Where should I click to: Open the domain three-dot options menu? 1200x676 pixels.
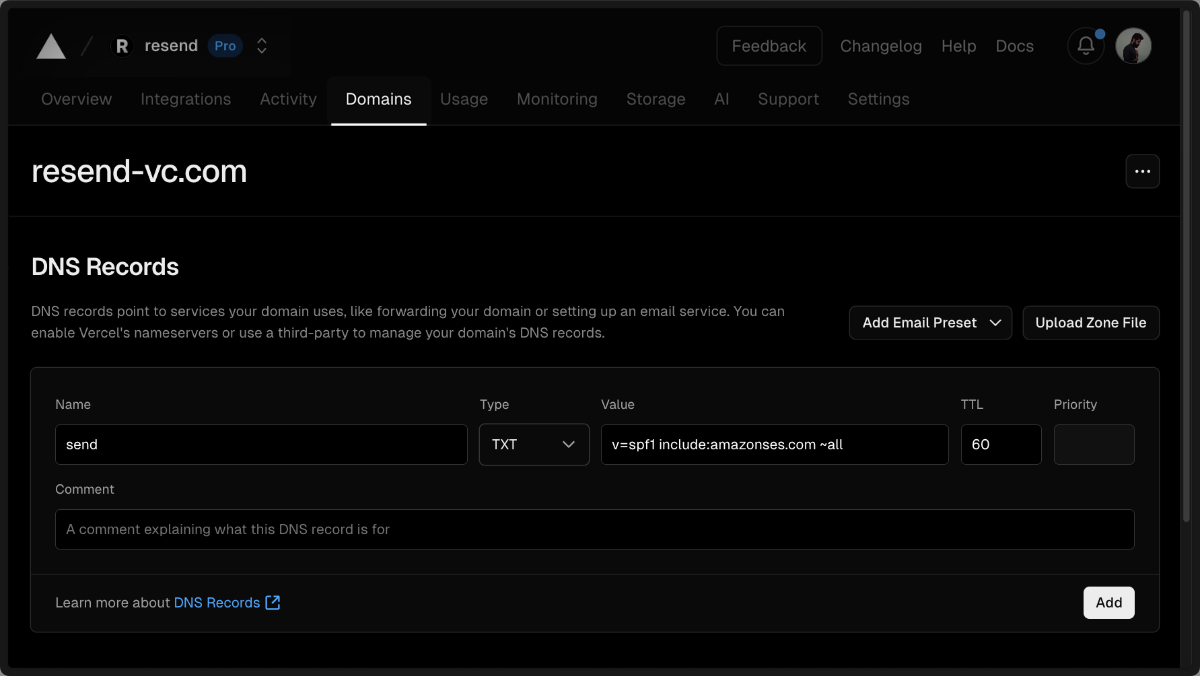(x=1143, y=171)
